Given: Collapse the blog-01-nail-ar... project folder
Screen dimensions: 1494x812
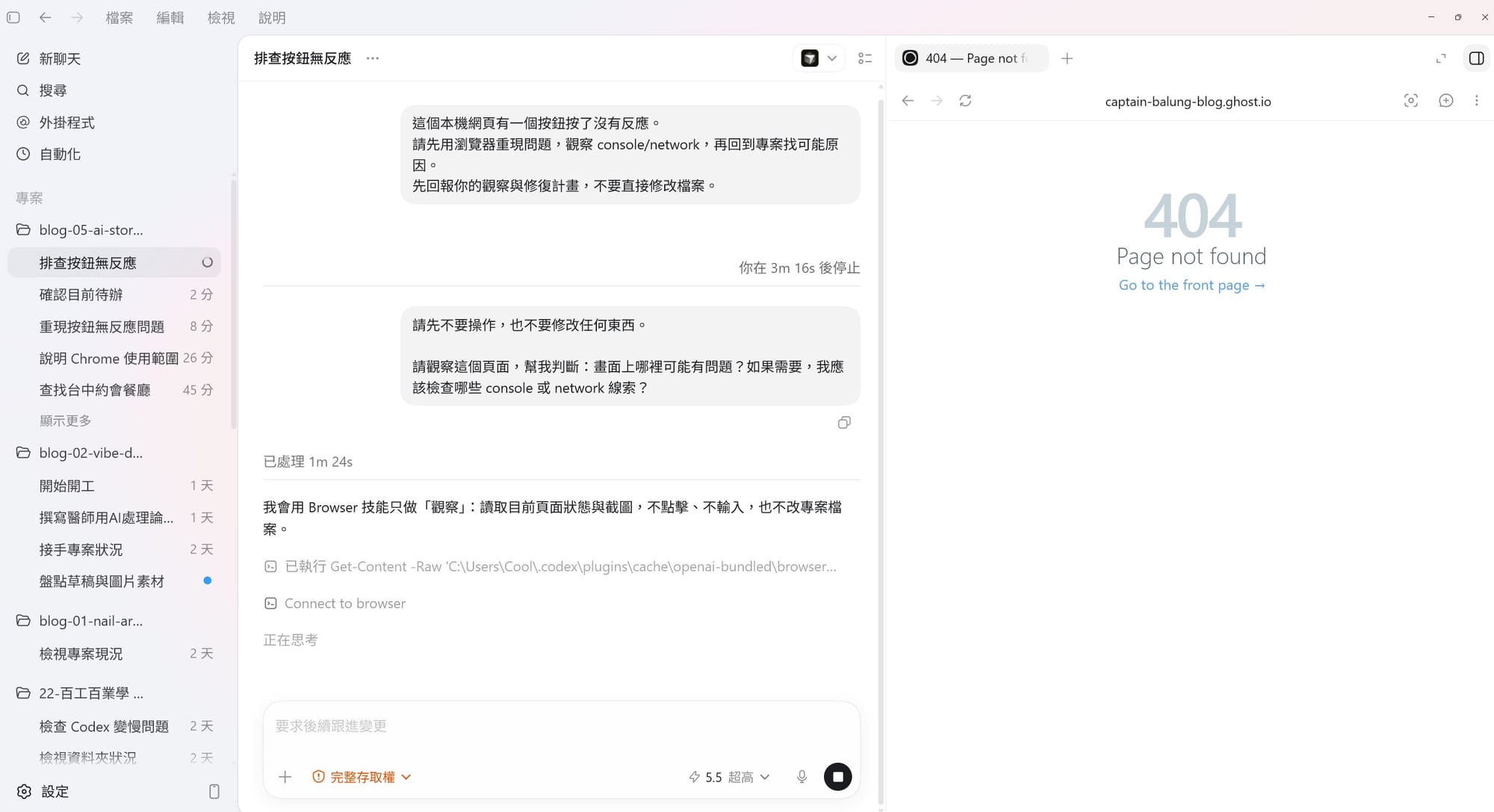Looking at the screenshot, I should [x=114, y=621].
